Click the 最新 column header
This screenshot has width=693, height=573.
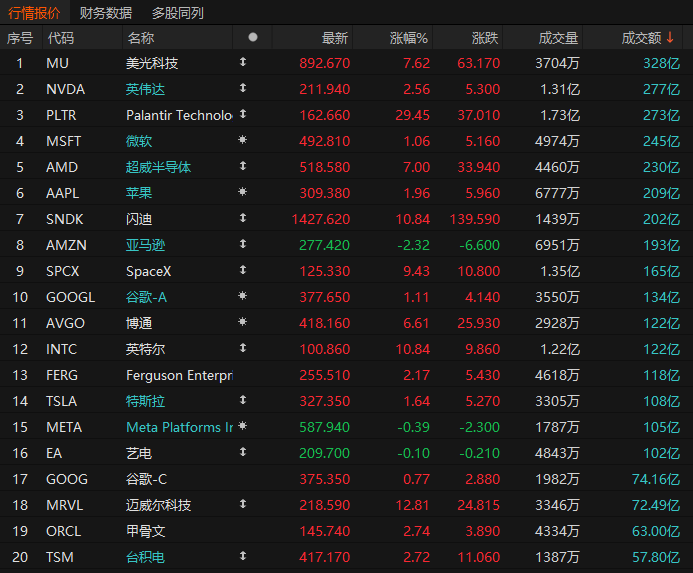point(335,38)
